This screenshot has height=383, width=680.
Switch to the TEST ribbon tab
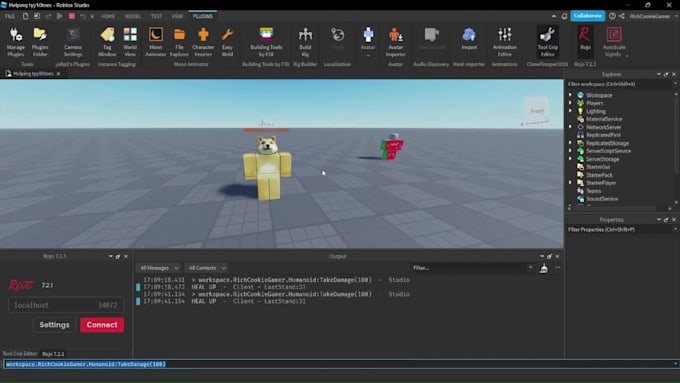[156, 16]
